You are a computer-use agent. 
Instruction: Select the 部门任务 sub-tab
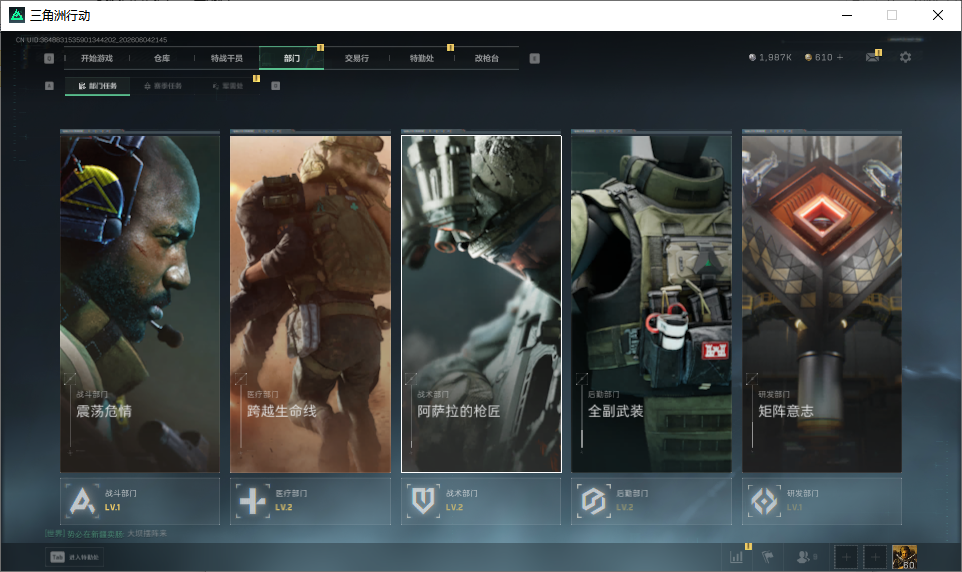tap(98, 86)
